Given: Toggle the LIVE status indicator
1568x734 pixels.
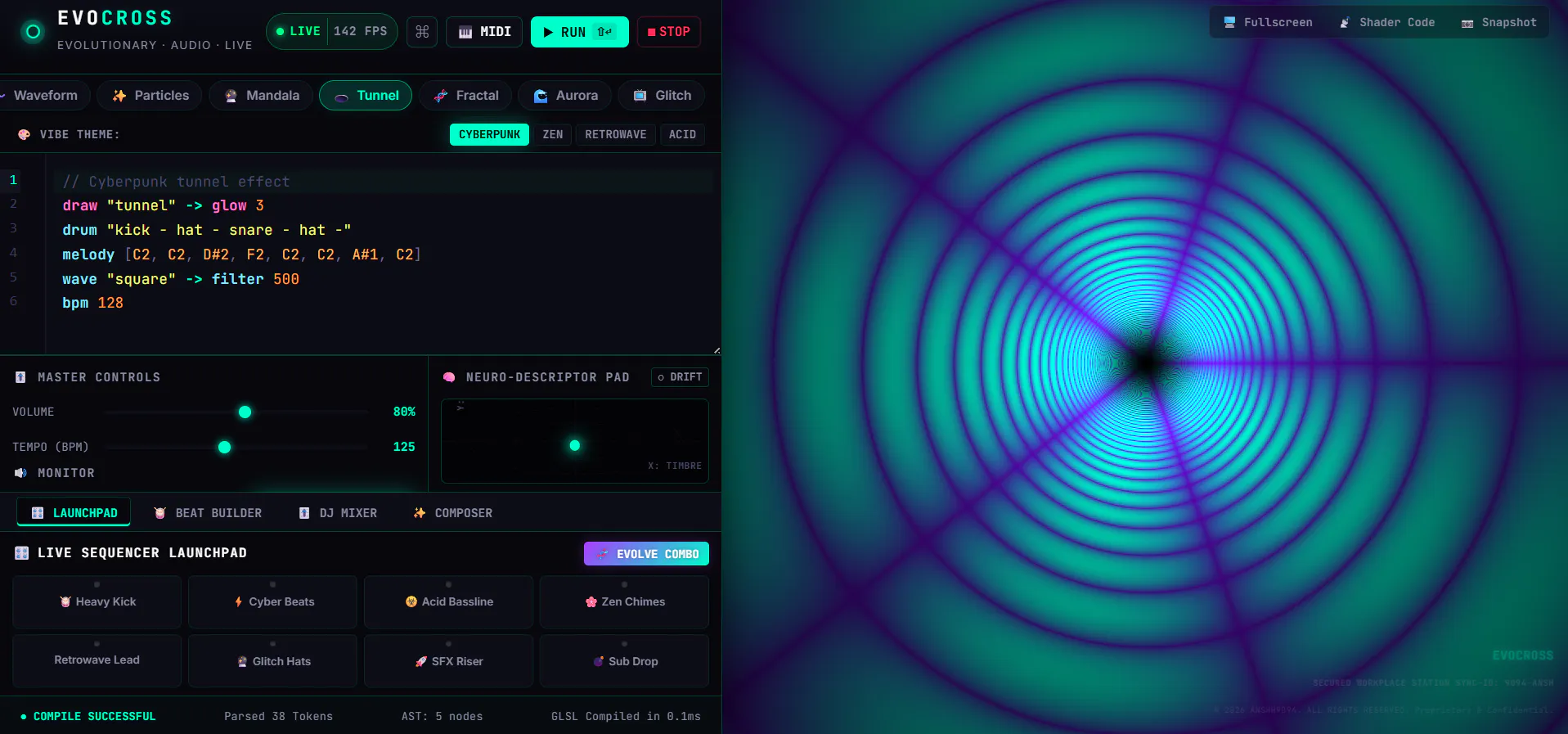Looking at the screenshot, I should pyautogui.click(x=298, y=31).
